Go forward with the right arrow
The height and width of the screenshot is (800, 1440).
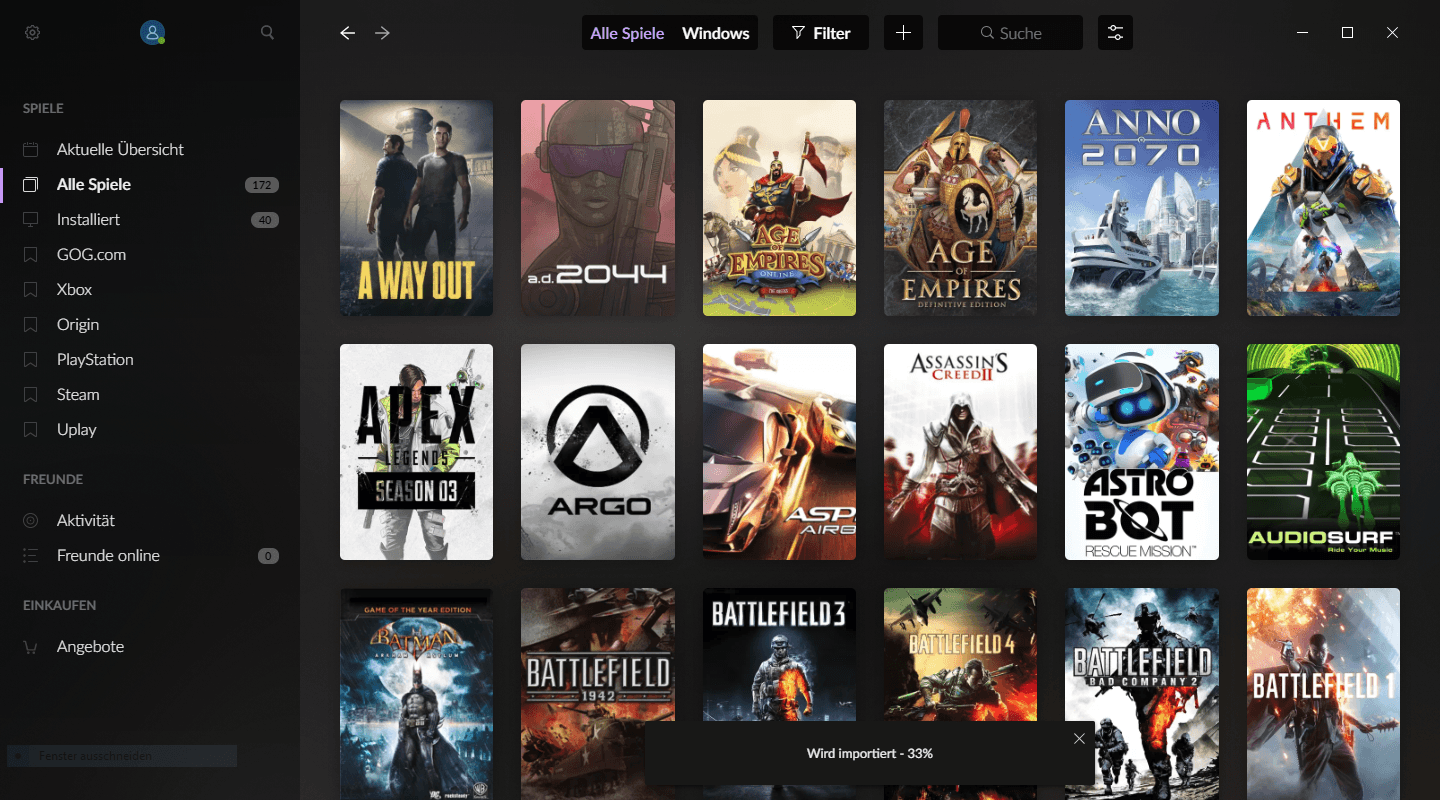pyautogui.click(x=382, y=33)
